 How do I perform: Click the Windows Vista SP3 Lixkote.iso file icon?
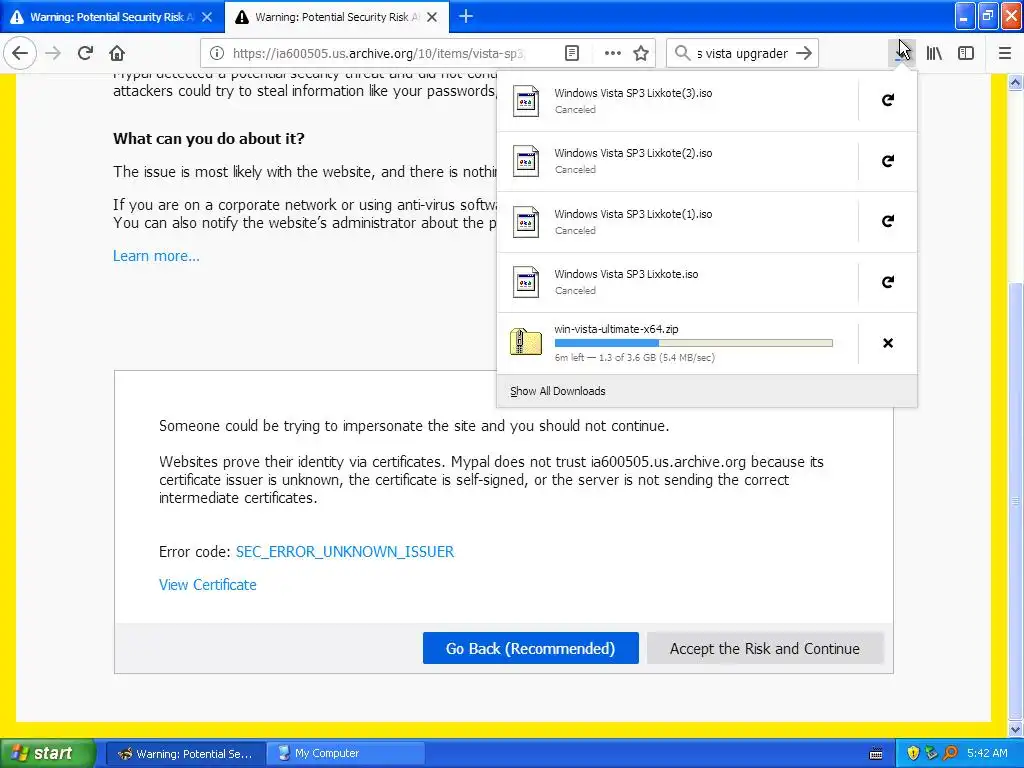pyautogui.click(x=526, y=282)
